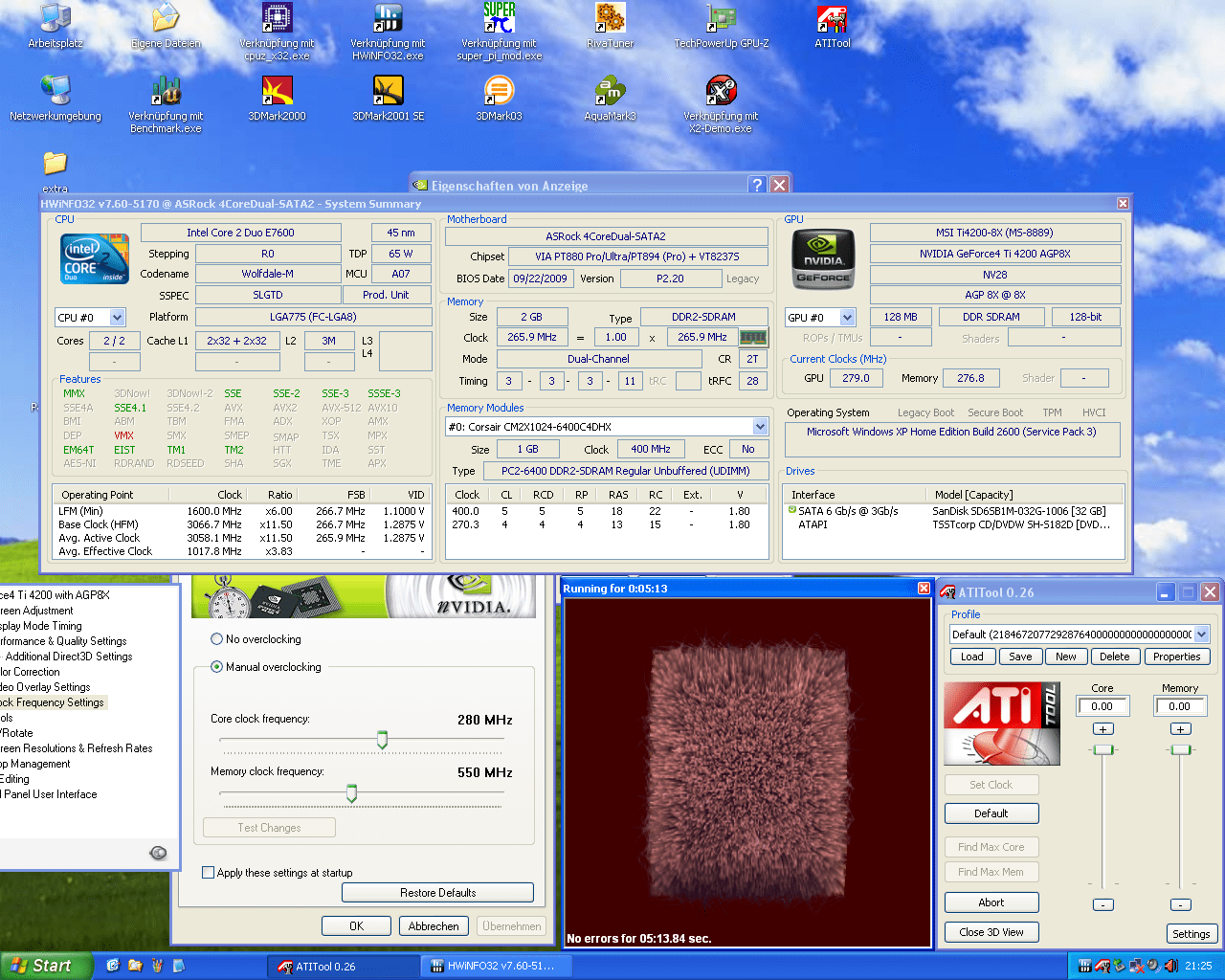Select the Manual overclocking option

[x=216, y=667]
